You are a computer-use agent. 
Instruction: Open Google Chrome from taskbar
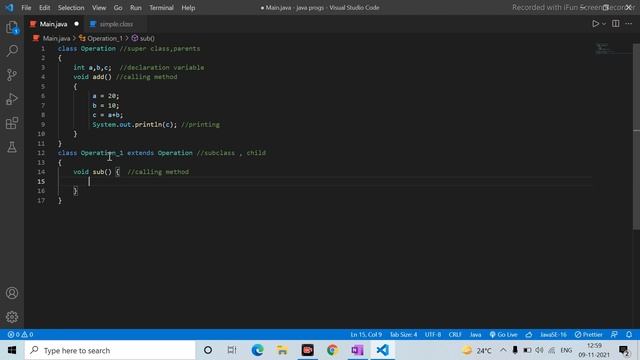(332, 350)
